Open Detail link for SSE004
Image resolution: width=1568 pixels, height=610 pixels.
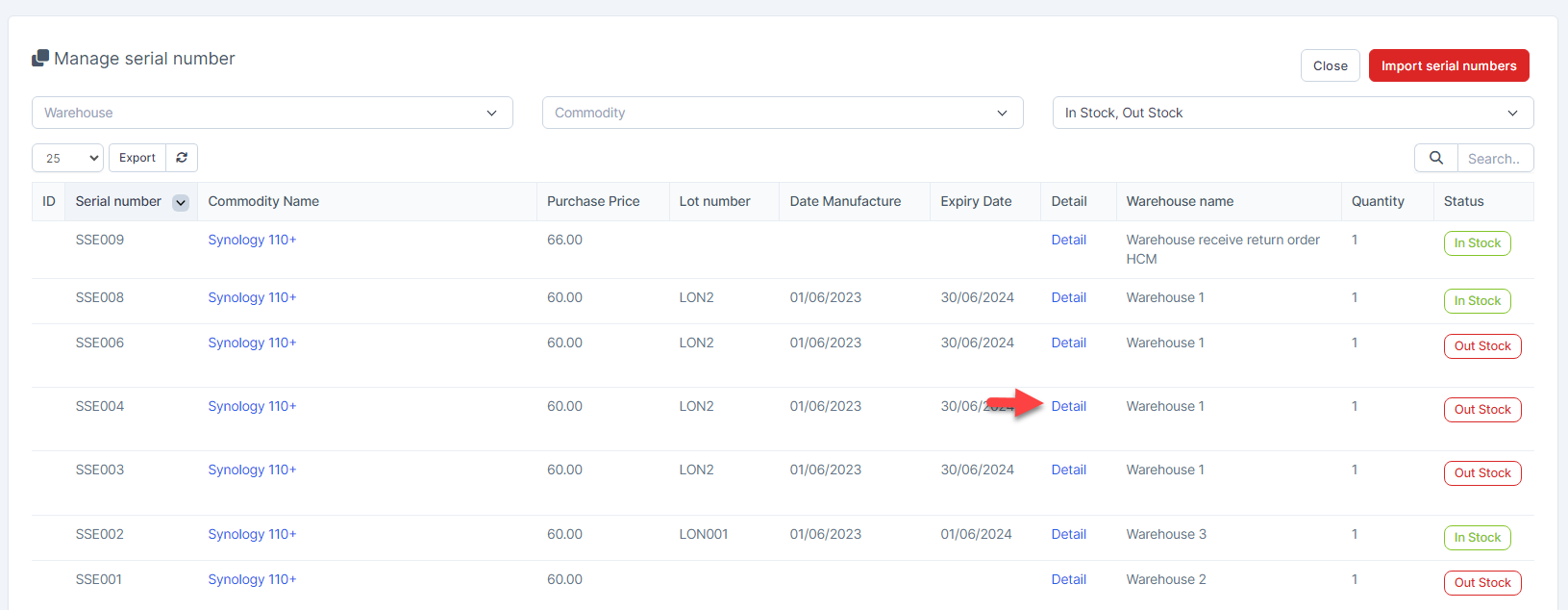(1068, 406)
